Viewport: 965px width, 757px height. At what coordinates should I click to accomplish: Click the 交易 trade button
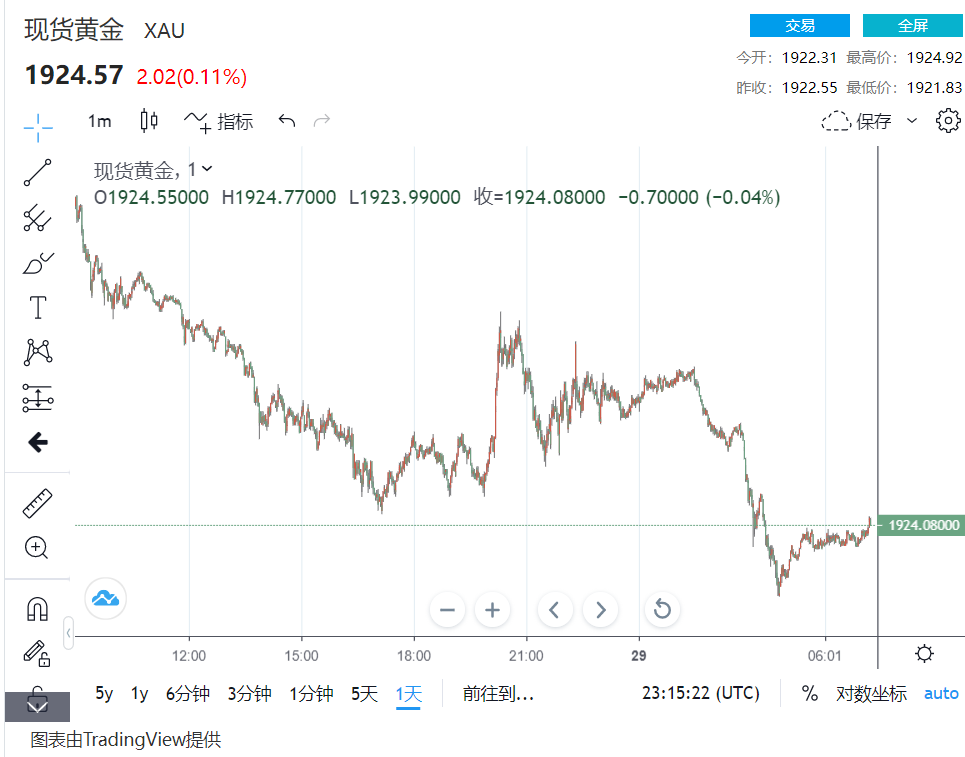tap(799, 26)
